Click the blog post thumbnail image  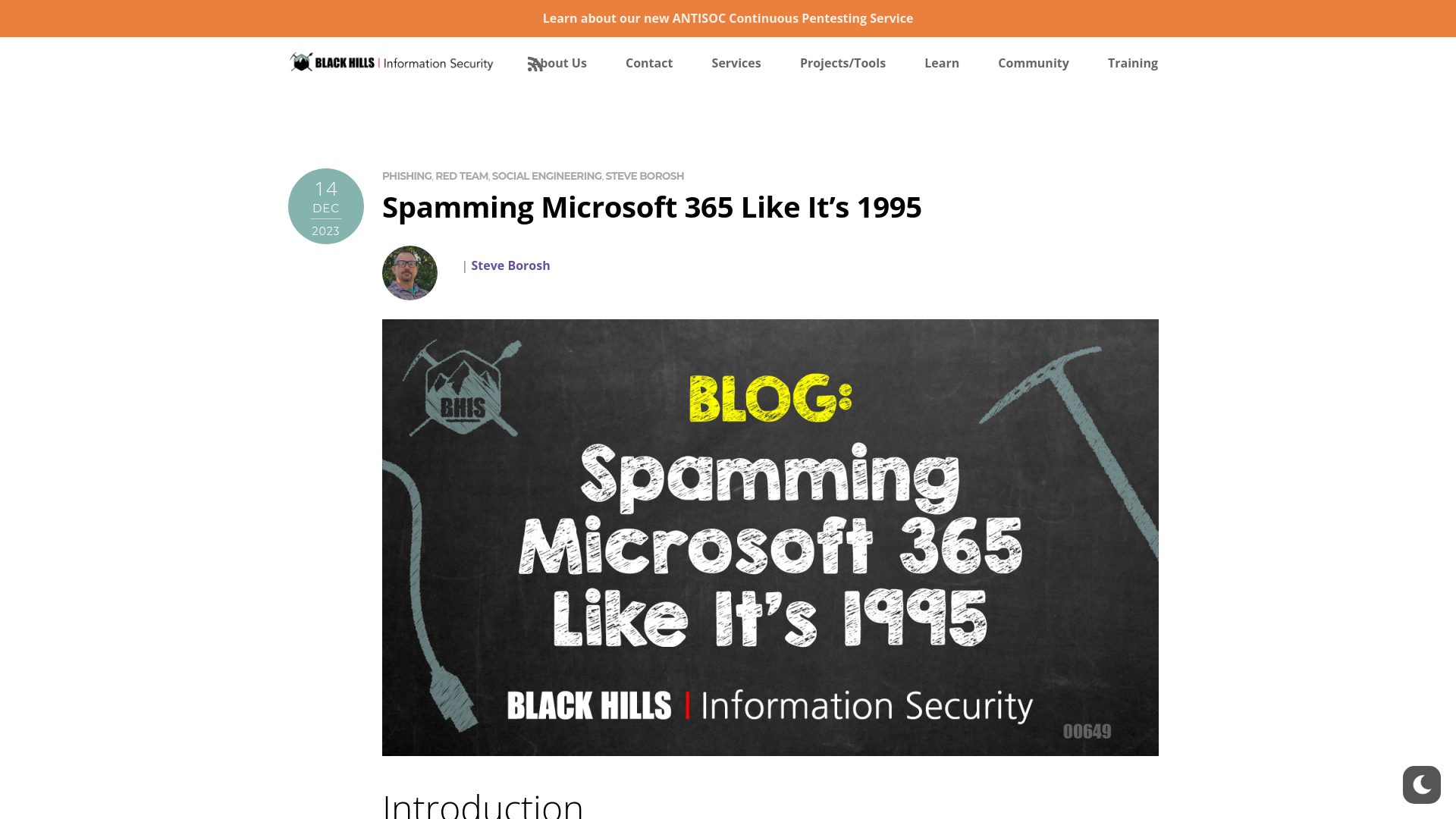[770, 536]
